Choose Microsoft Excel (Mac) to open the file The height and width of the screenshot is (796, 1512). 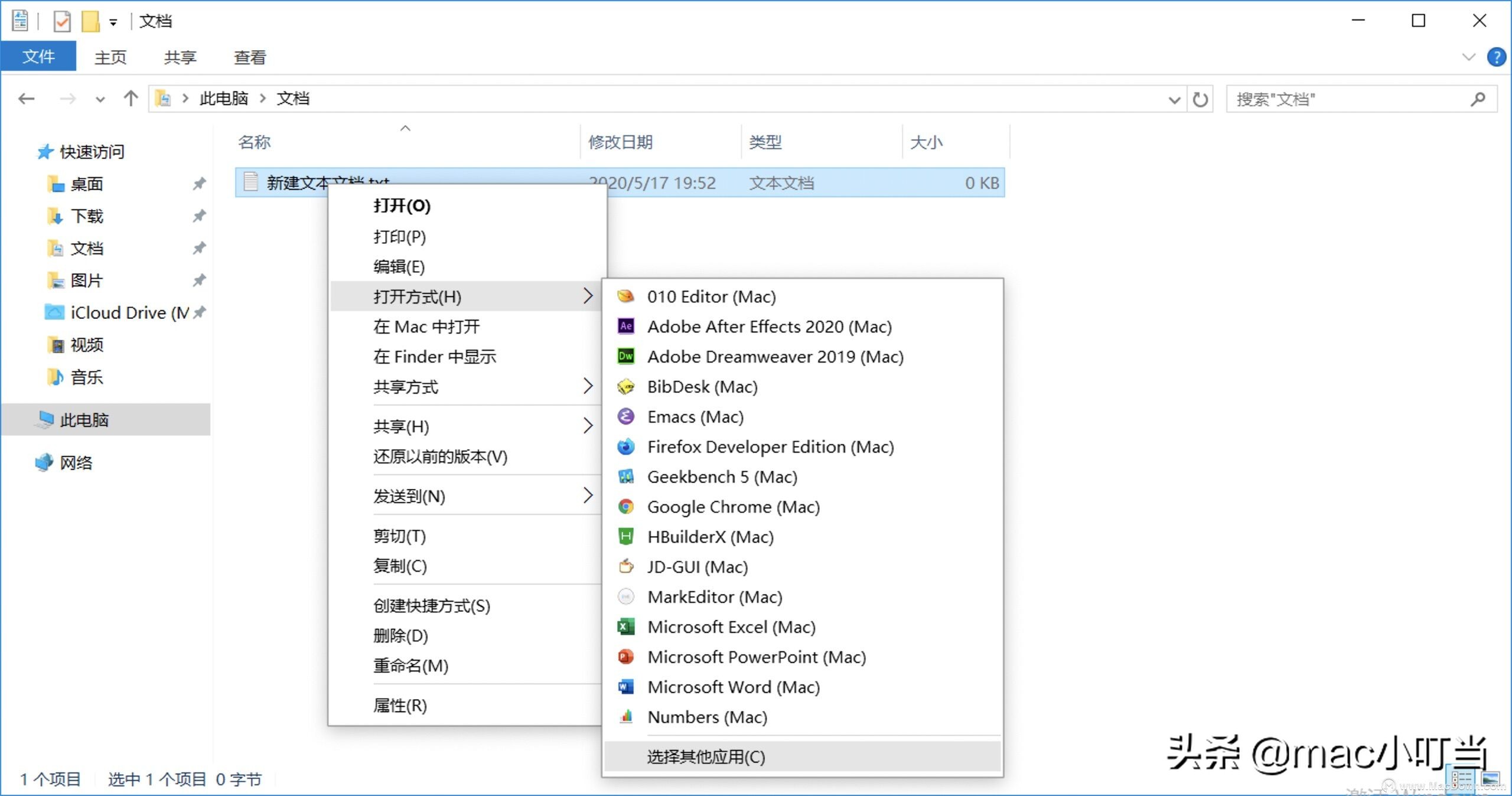(x=731, y=627)
